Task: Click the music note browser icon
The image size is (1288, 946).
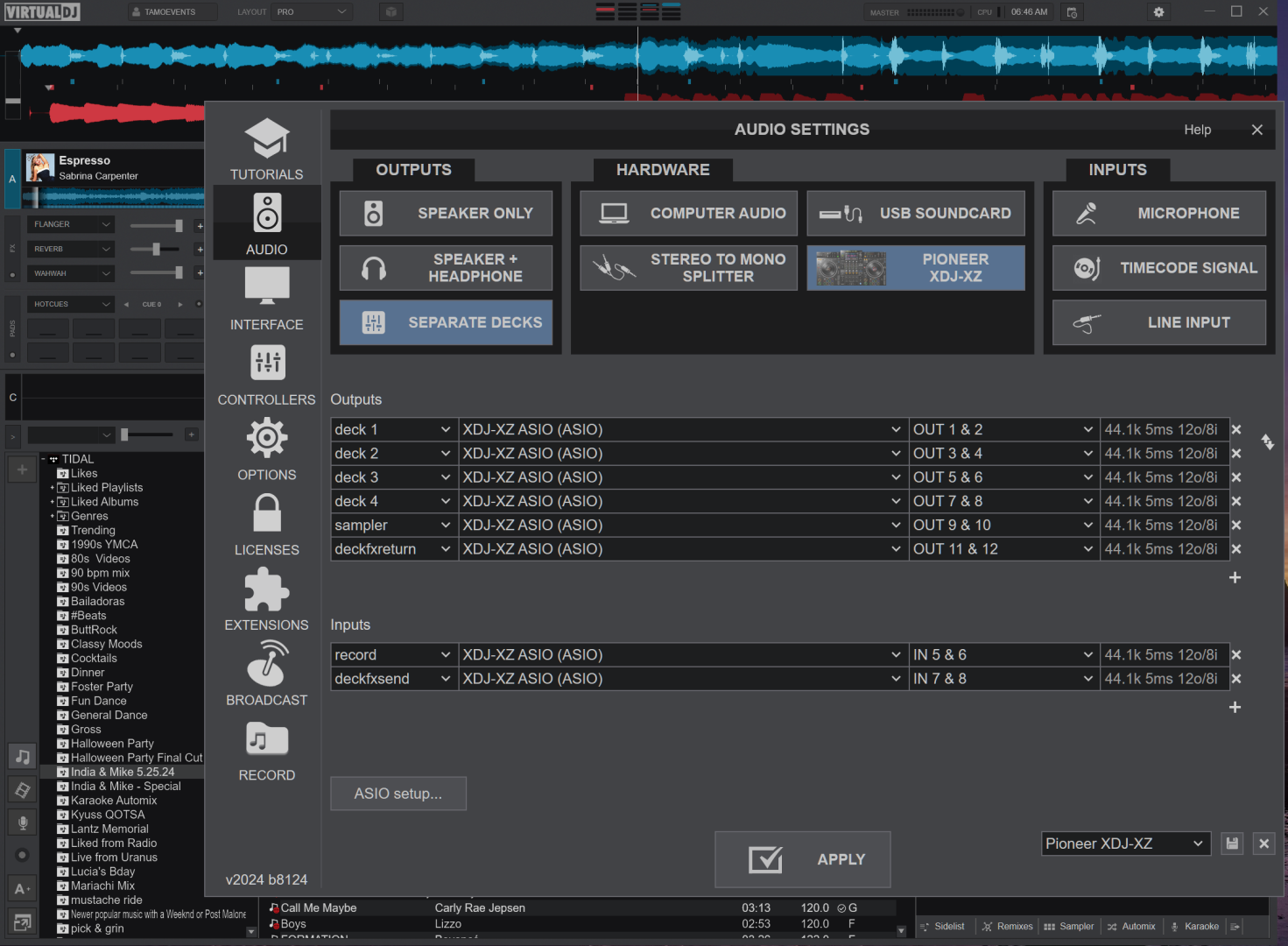Action: click(23, 756)
